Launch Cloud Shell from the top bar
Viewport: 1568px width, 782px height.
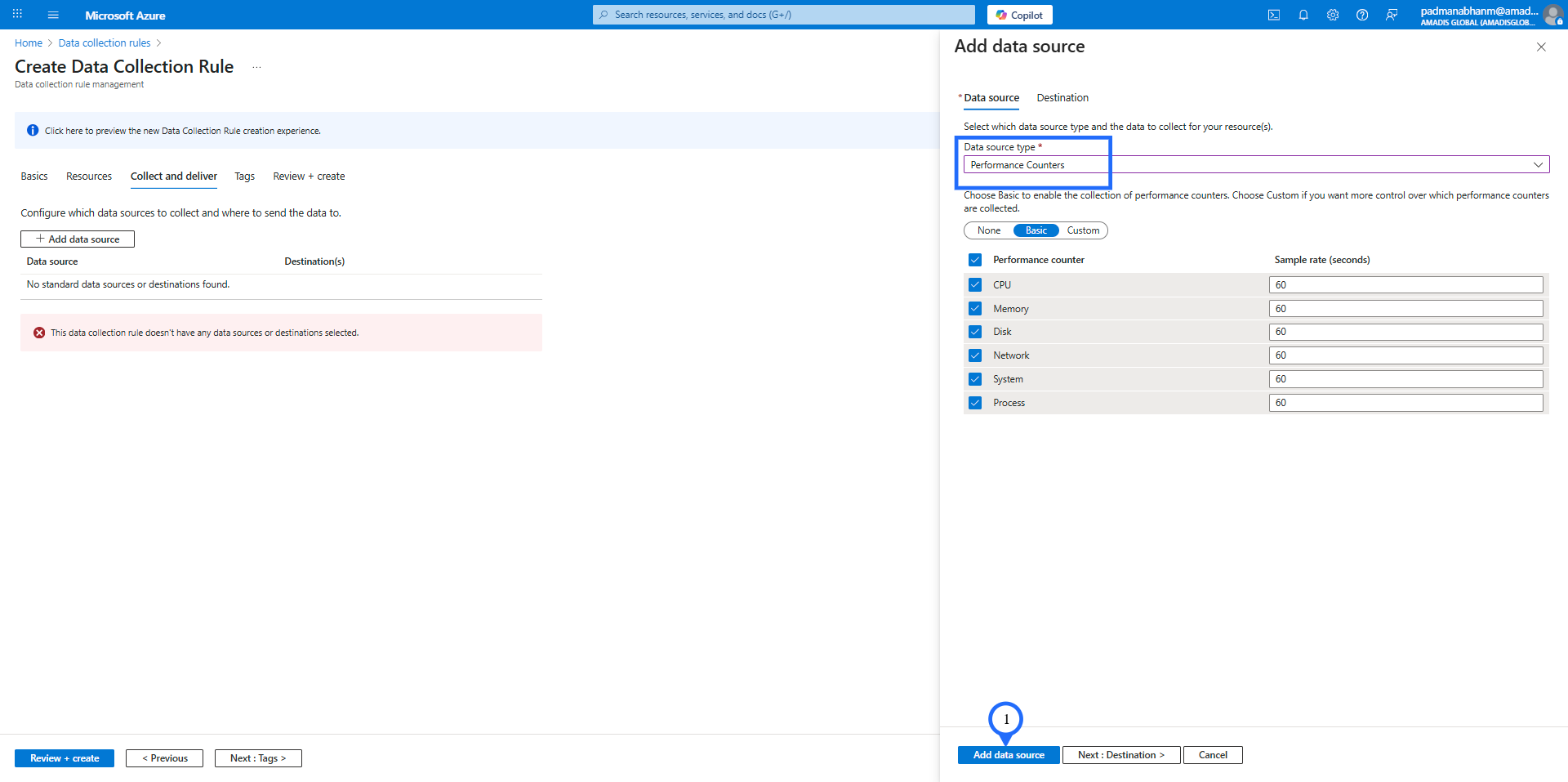point(1273,15)
